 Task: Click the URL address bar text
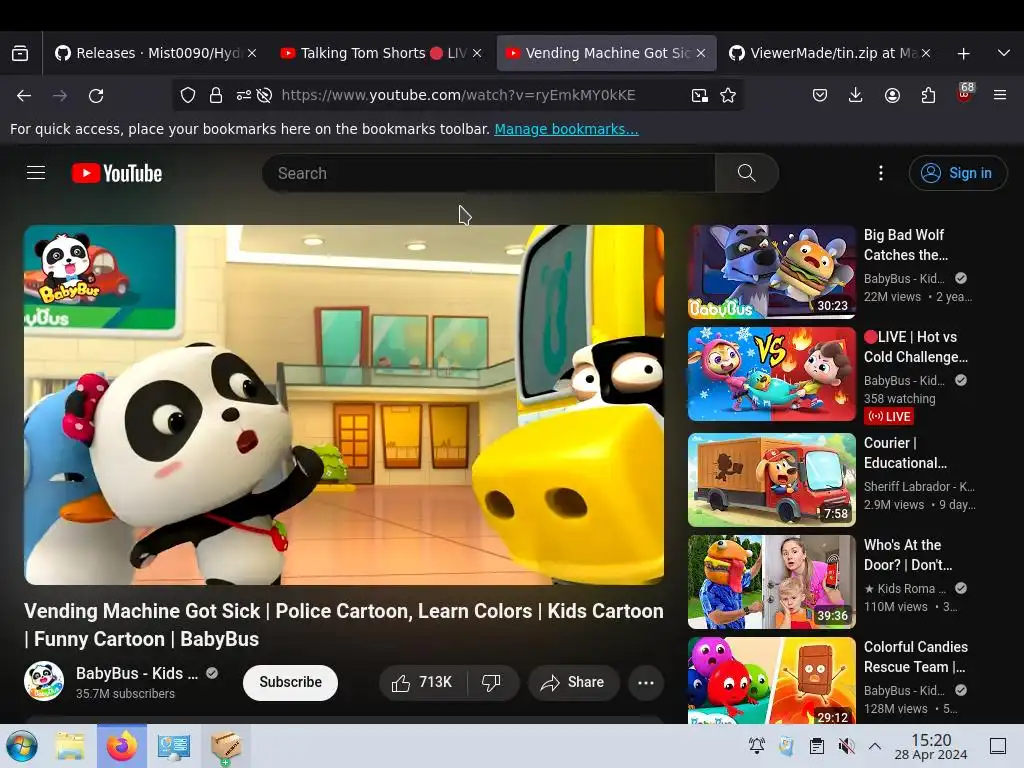(458, 95)
